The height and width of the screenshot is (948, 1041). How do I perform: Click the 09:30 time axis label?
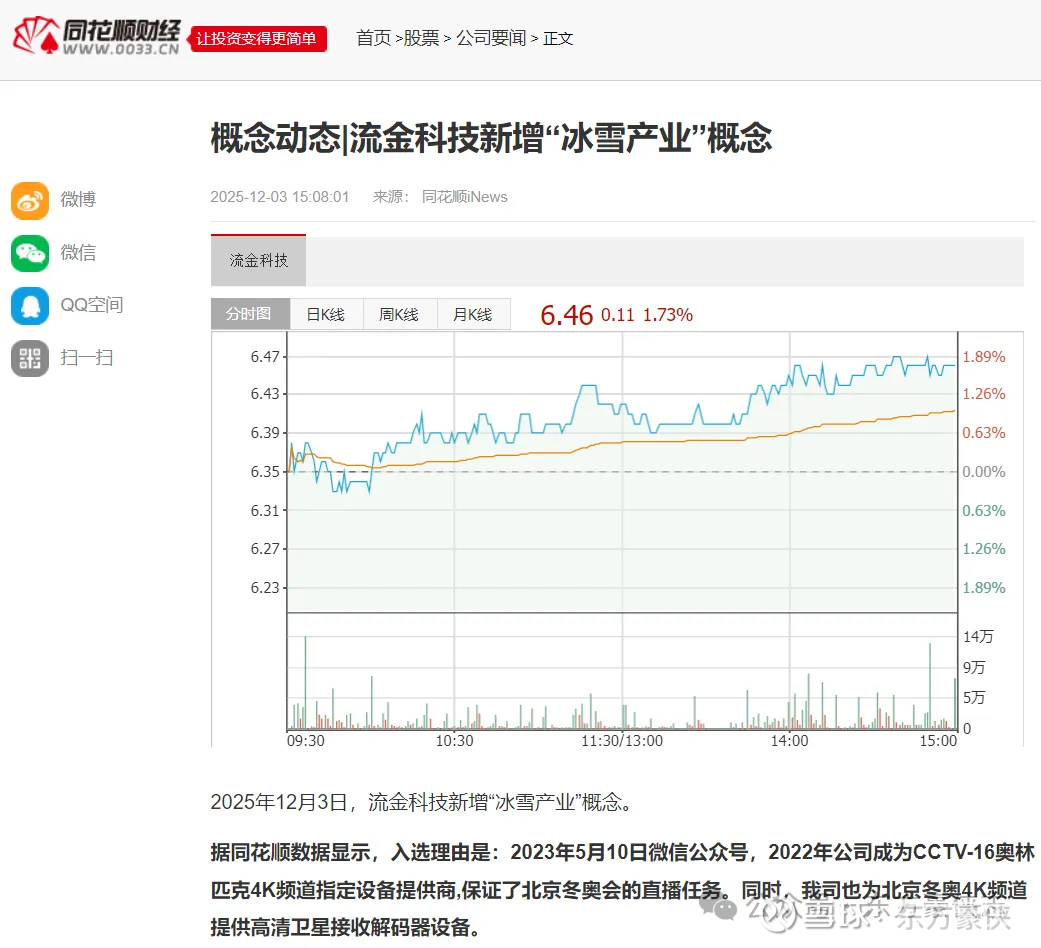point(306,741)
